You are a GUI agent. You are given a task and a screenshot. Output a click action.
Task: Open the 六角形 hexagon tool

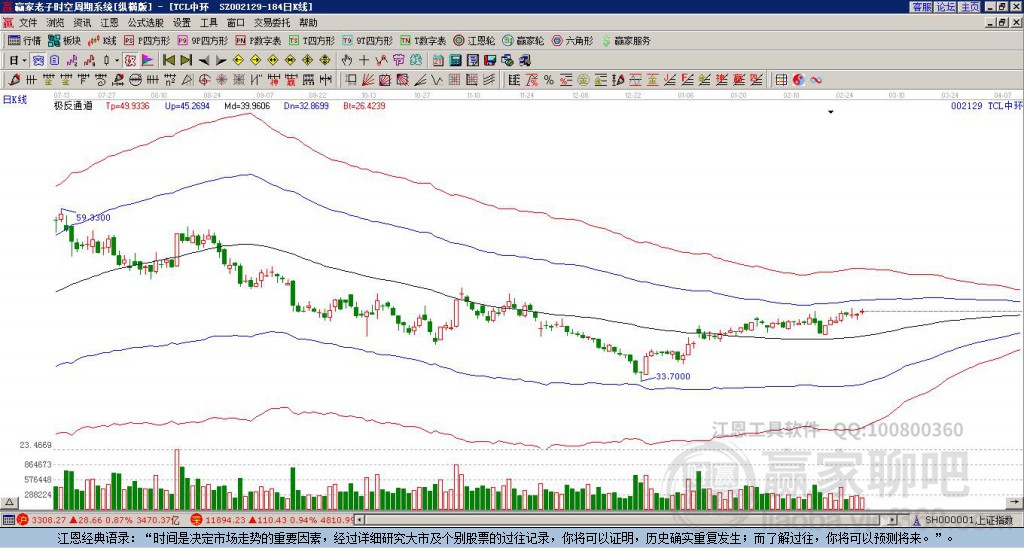[x=573, y=40]
